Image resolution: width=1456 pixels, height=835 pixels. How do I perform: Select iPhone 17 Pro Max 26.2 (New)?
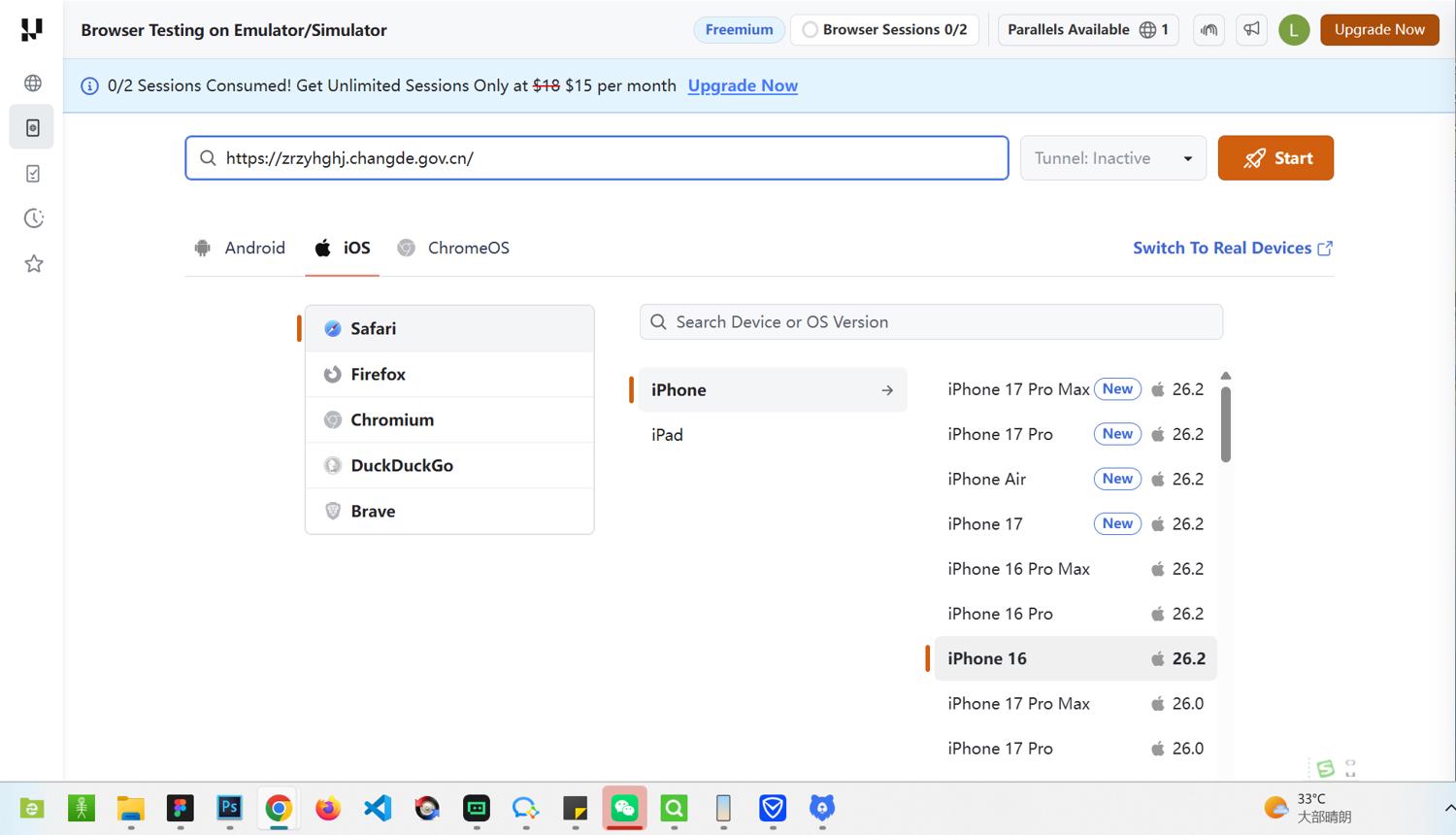1075,389
